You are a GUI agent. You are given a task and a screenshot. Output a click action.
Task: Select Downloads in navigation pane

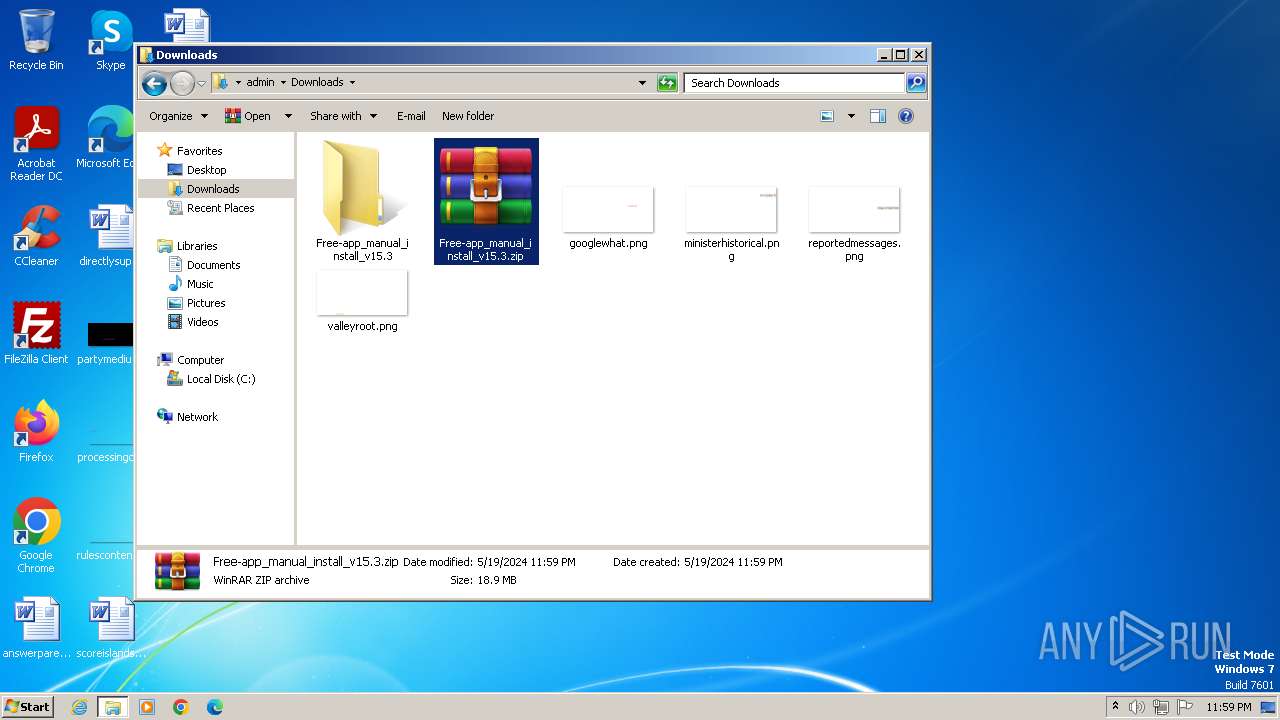click(x=213, y=189)
